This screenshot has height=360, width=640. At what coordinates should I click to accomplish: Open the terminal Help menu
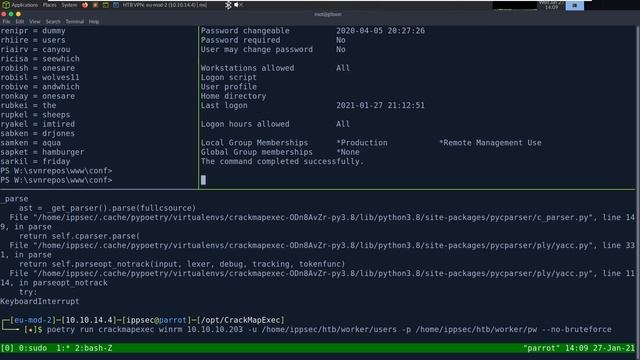point(94,22)
